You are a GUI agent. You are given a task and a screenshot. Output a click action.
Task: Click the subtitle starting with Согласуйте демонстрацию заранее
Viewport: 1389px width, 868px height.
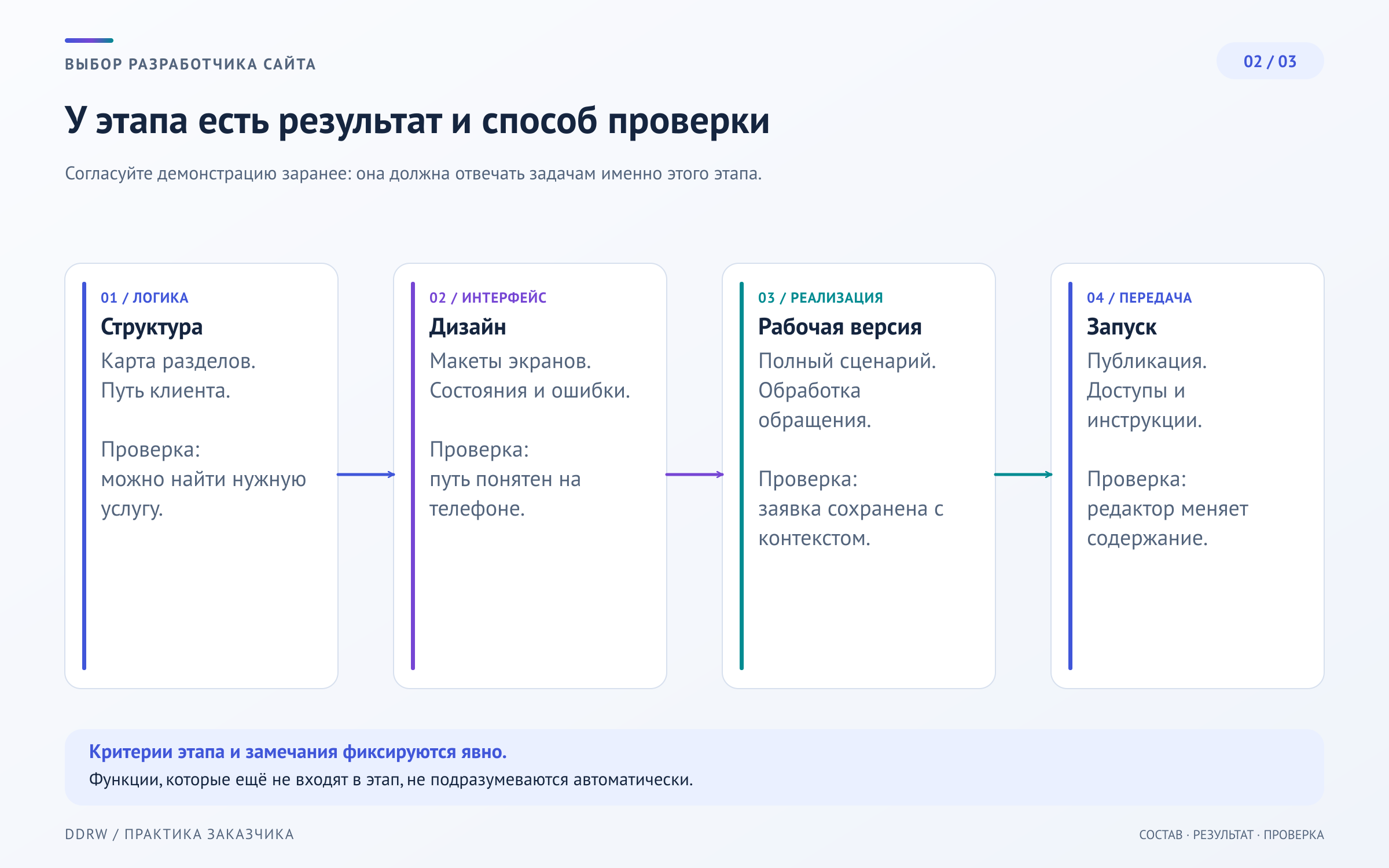coord(413,174)
